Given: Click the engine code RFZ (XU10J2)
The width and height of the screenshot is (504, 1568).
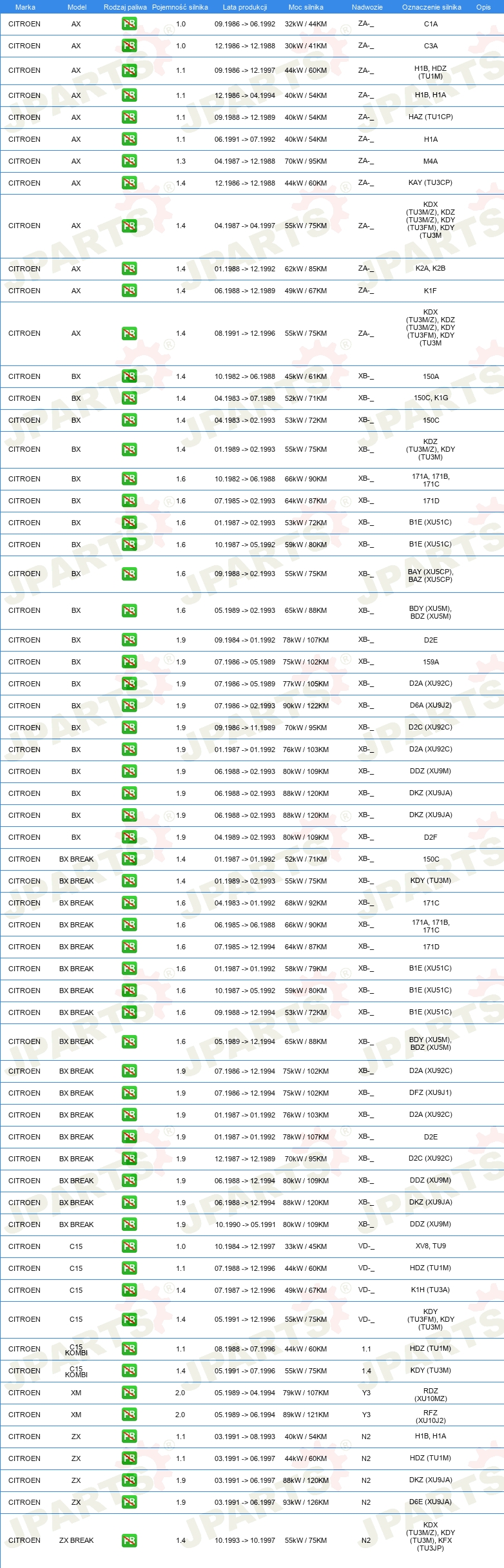Looking at the screenshot, I should pos(431,1416).
